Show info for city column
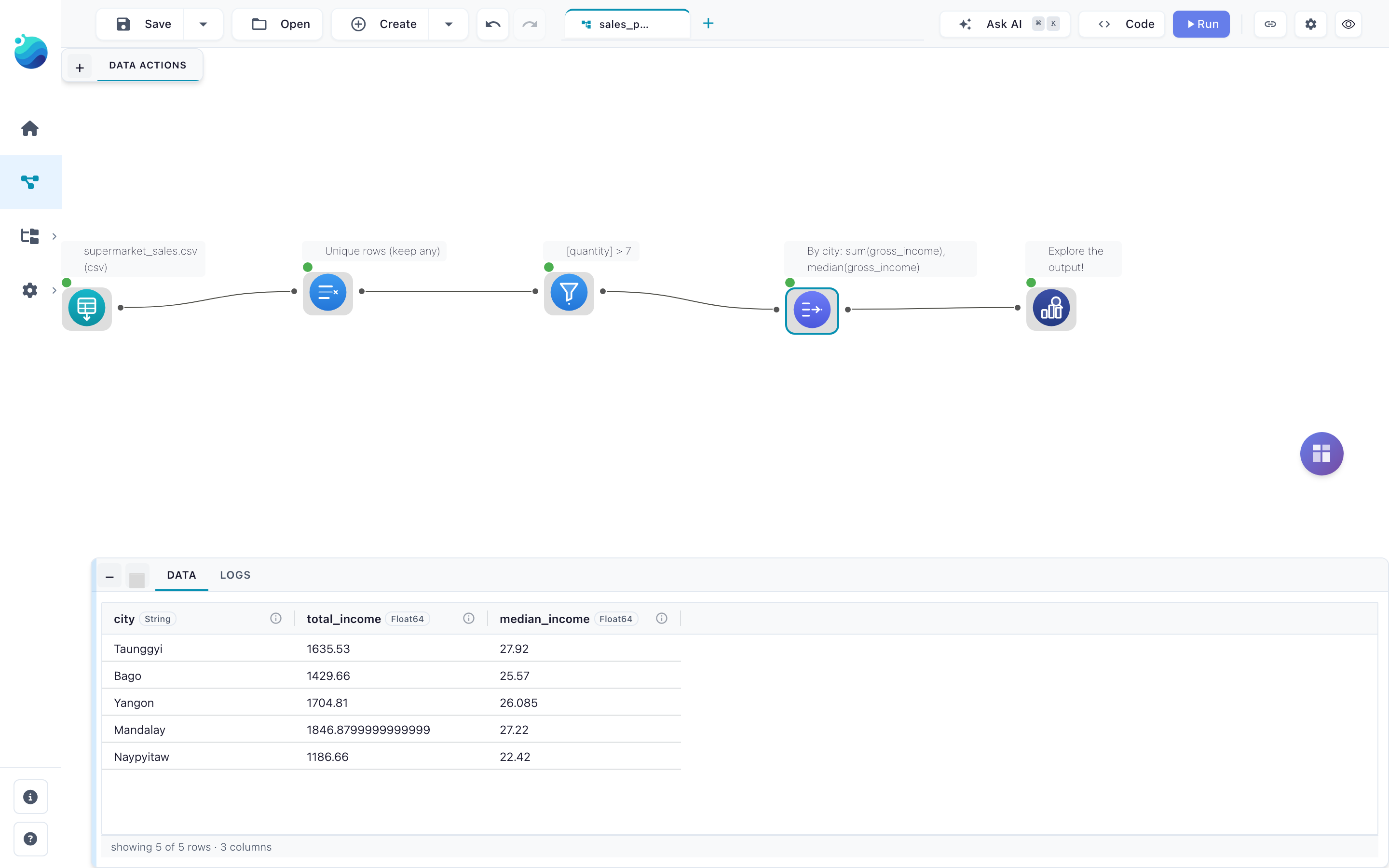The image size is (1389, 868). [x=275, y=618]
